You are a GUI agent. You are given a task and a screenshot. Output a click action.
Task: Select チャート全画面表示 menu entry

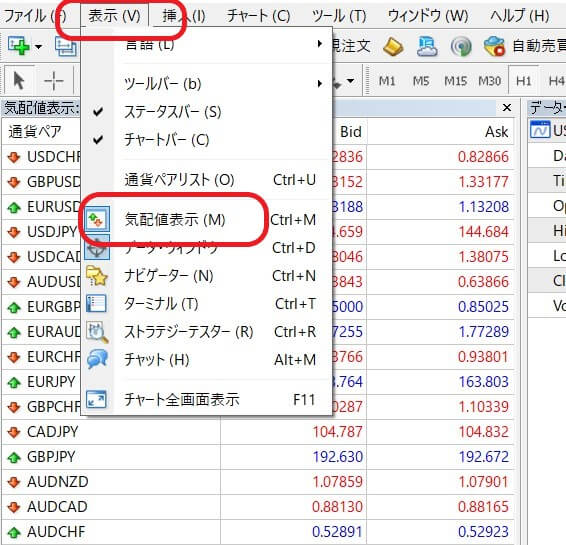(x=206, y=400)
